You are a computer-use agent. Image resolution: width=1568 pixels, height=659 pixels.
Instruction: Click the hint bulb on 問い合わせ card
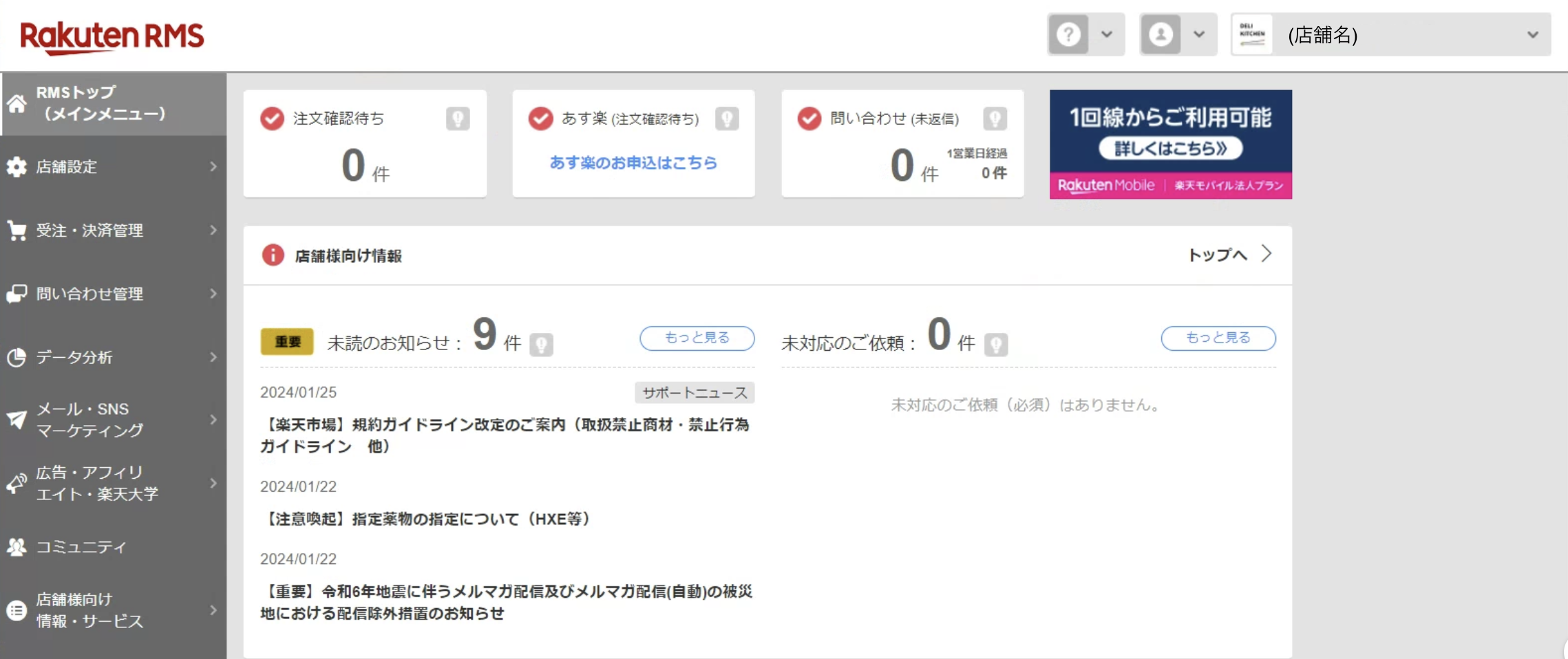[995, 118]
